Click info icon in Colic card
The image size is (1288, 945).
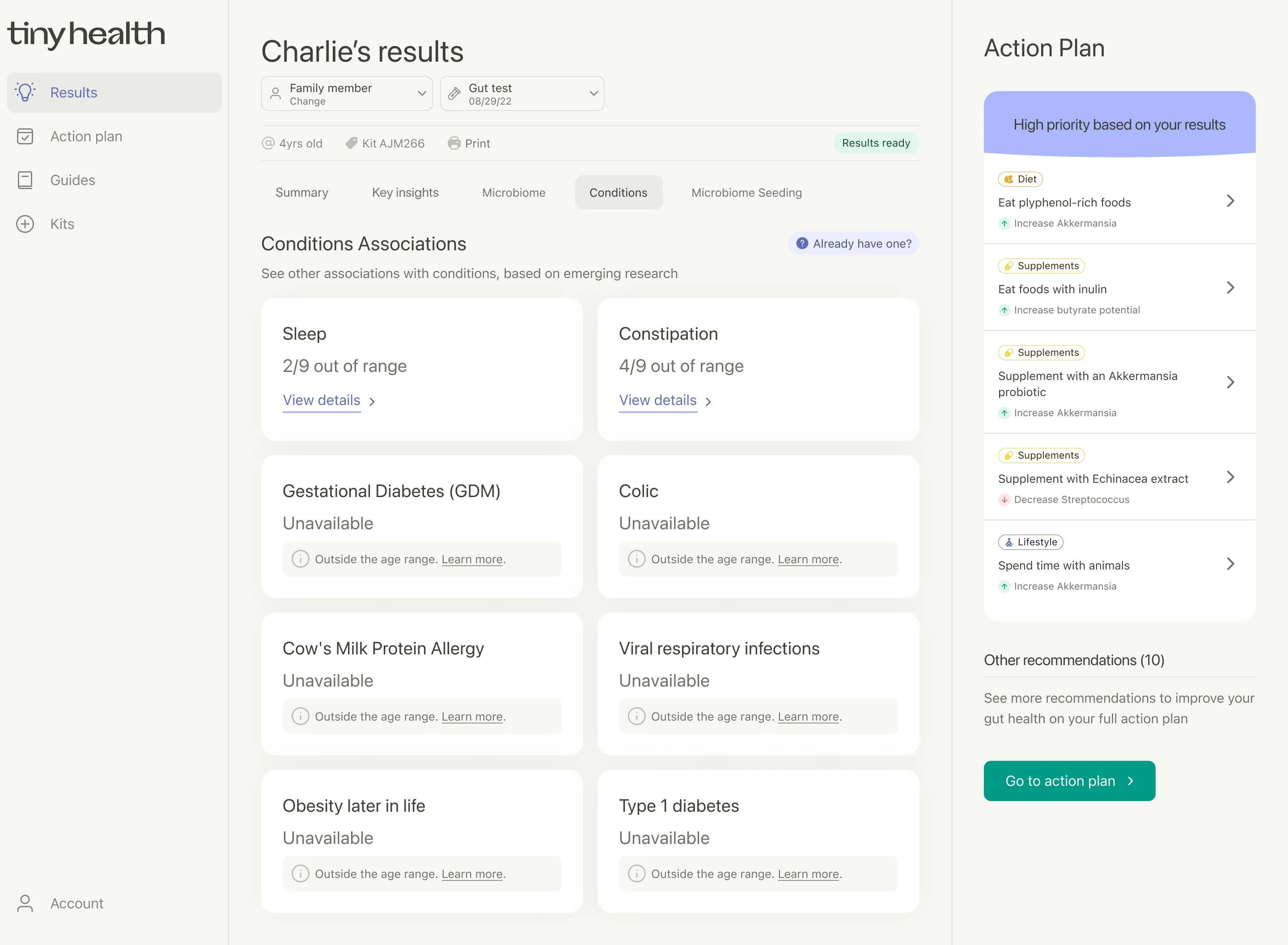(x=636, y=559)
